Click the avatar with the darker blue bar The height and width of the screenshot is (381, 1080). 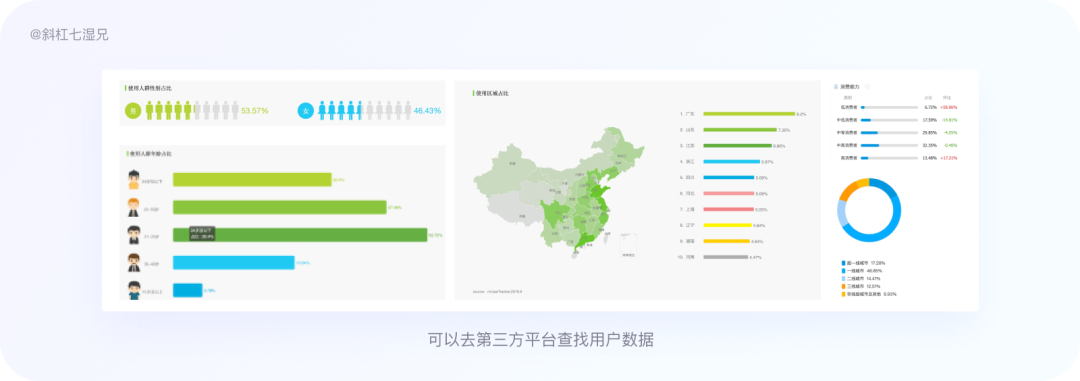[x=134, y=290]
